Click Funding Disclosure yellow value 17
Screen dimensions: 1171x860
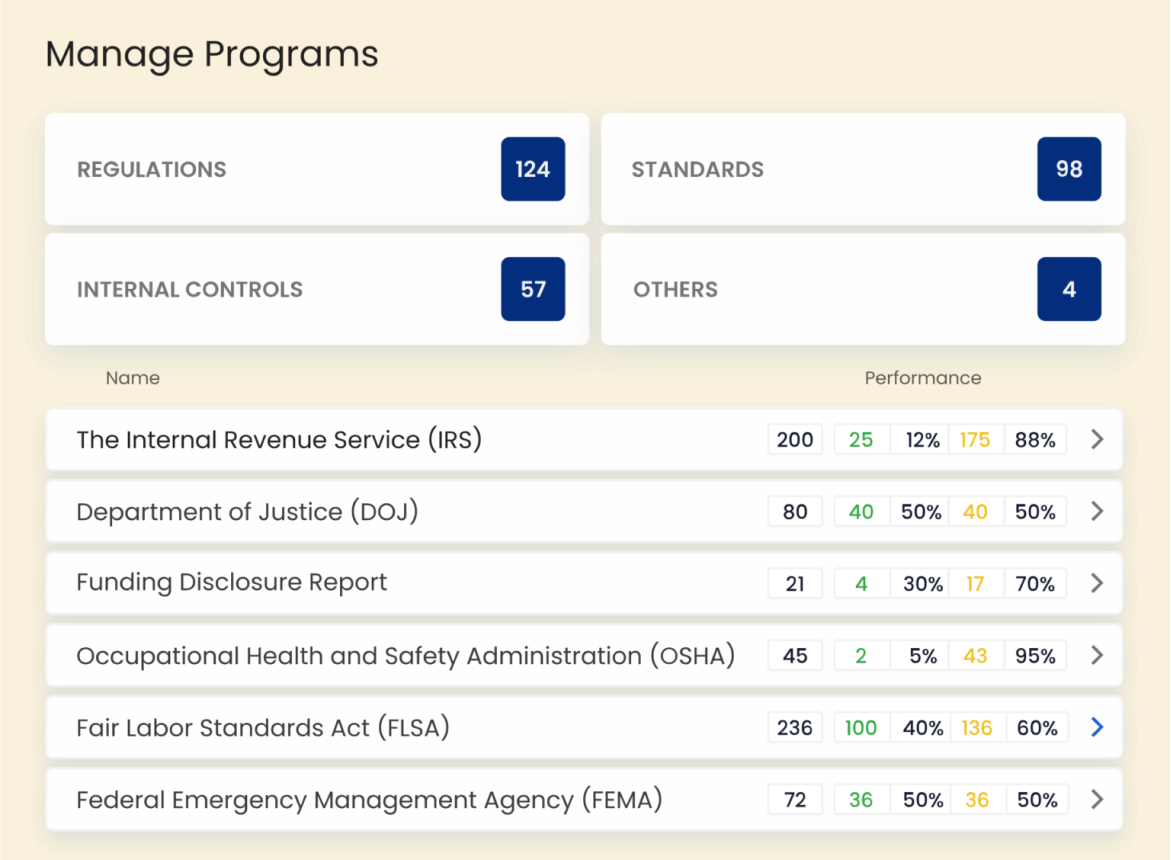[x=975, y=583]
